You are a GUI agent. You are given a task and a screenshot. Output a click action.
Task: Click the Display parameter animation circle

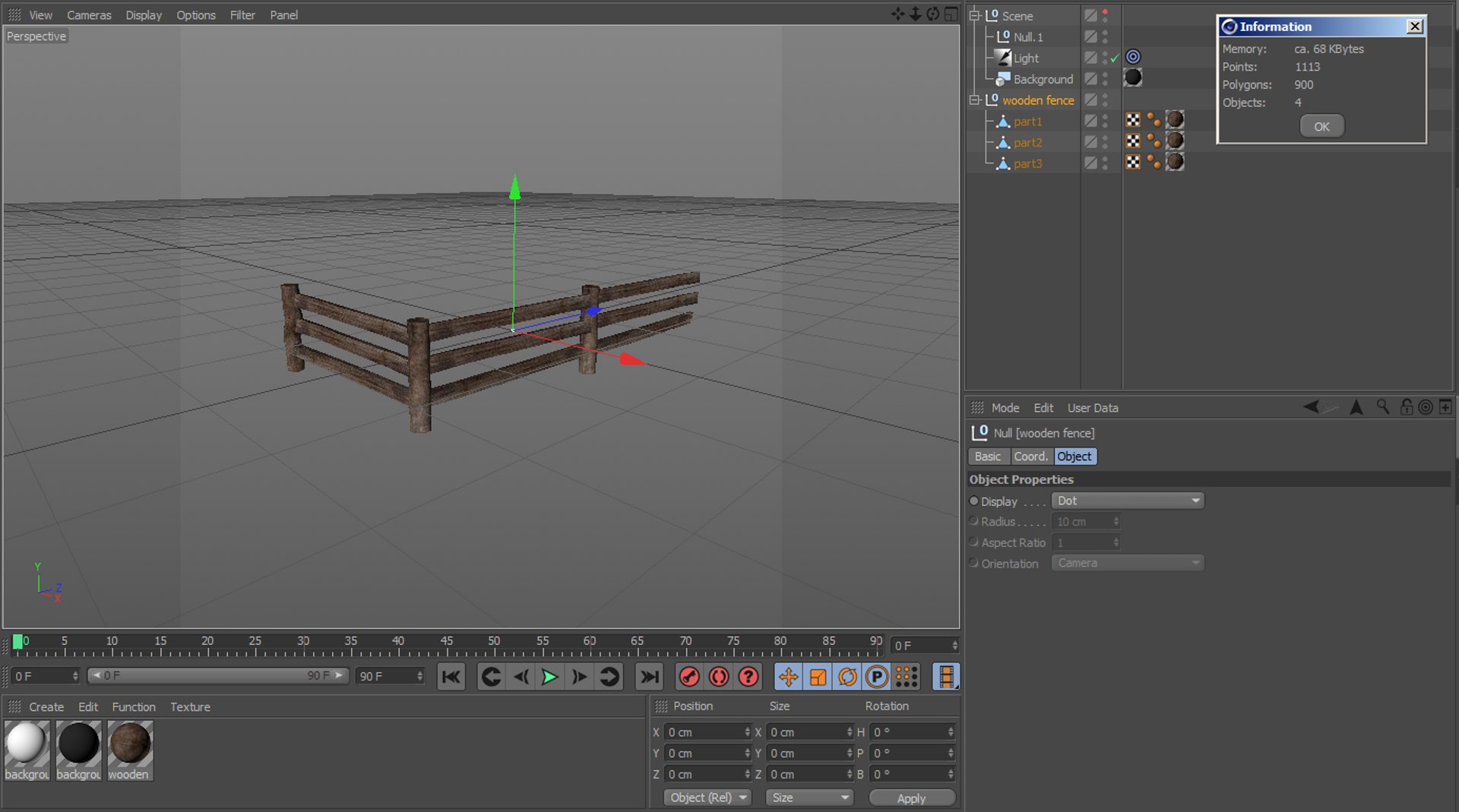973,501
